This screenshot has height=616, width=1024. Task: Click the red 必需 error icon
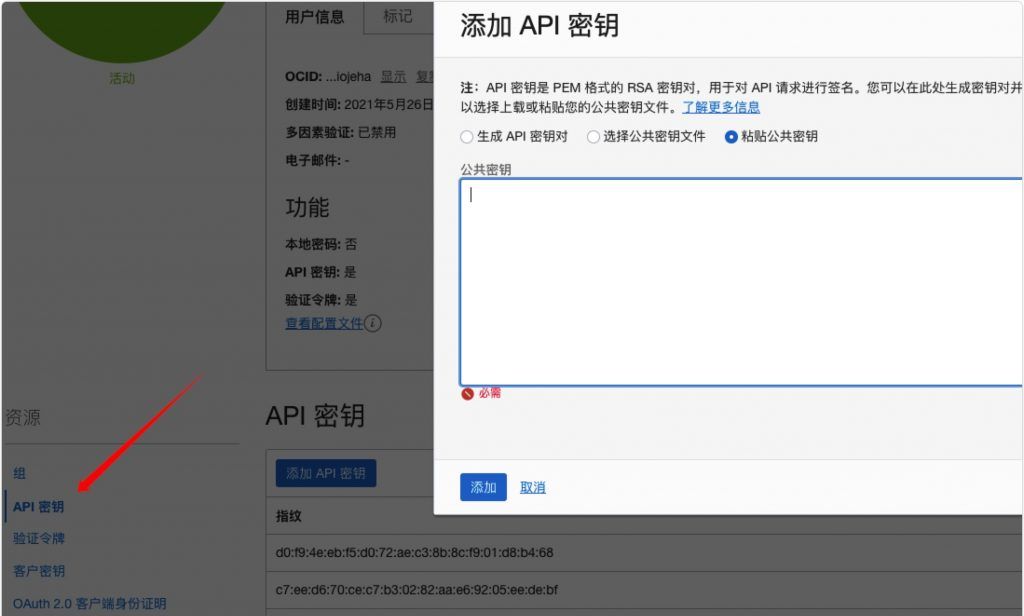coord(467,393)
